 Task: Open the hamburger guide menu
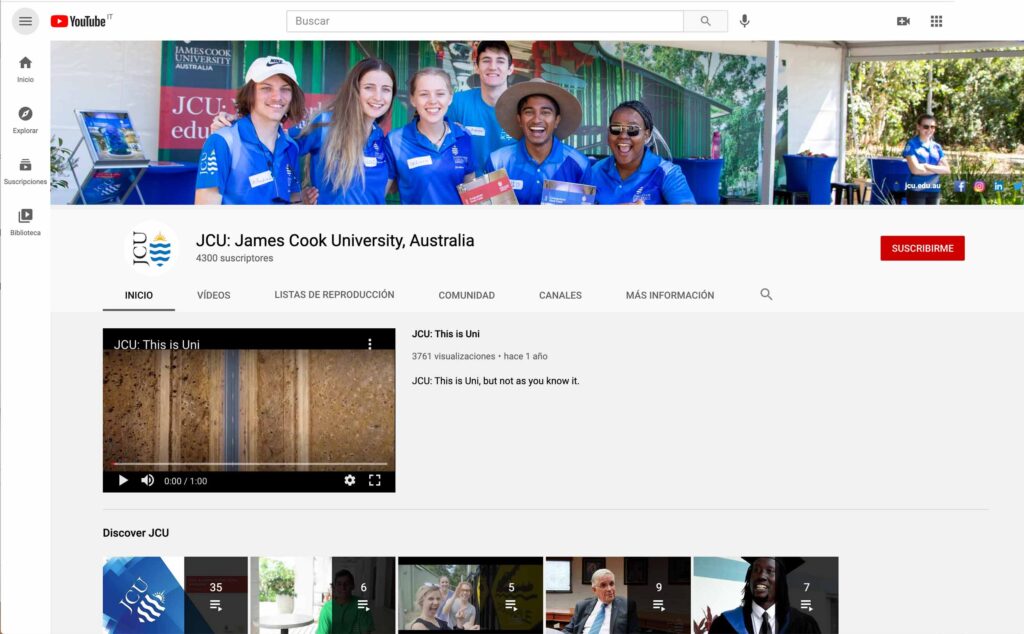(25, 22)
